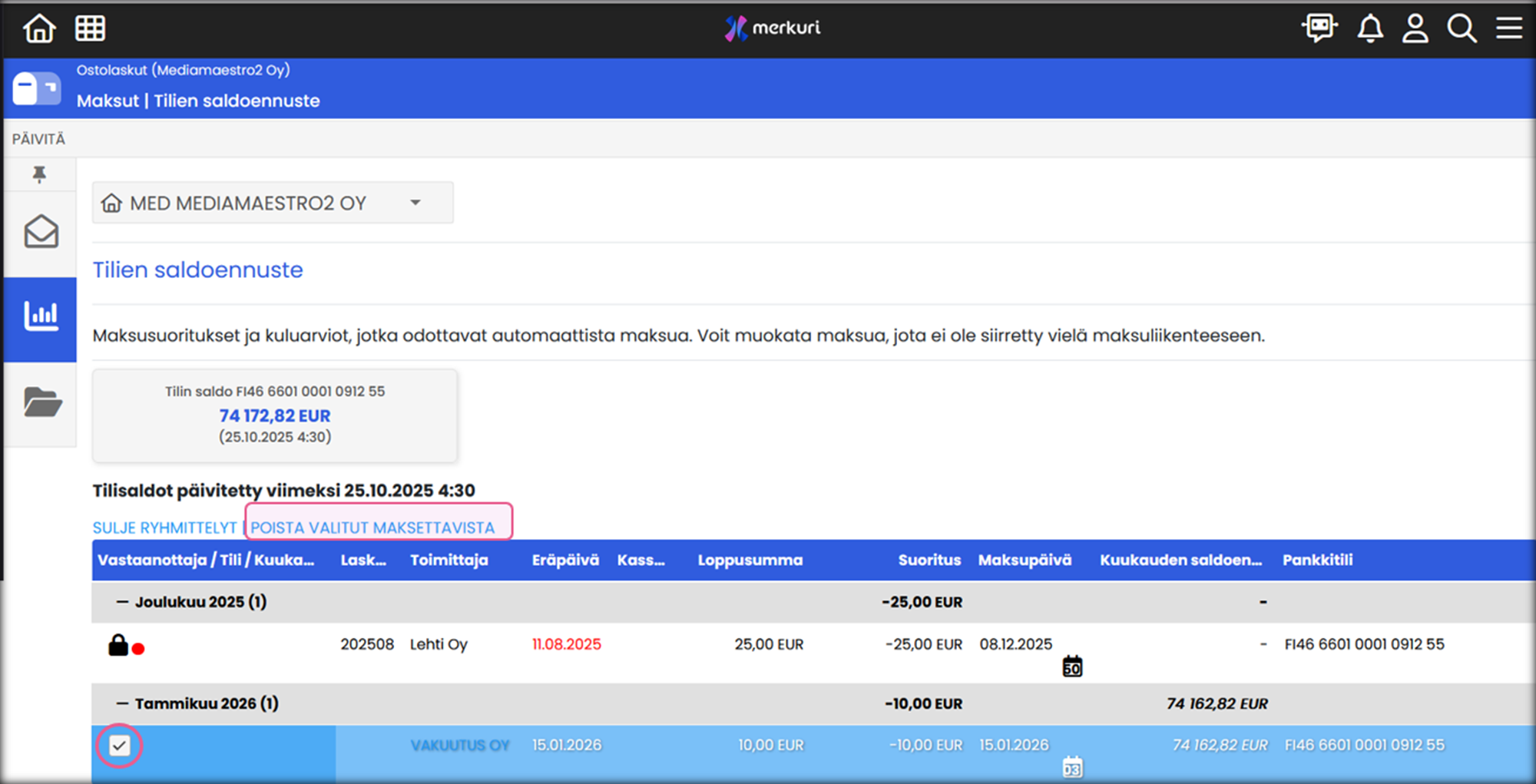Image resolution: width=1536 pixels, height=784 pixels.
Task: Open the hamburger main menu
Action: 1508,28
